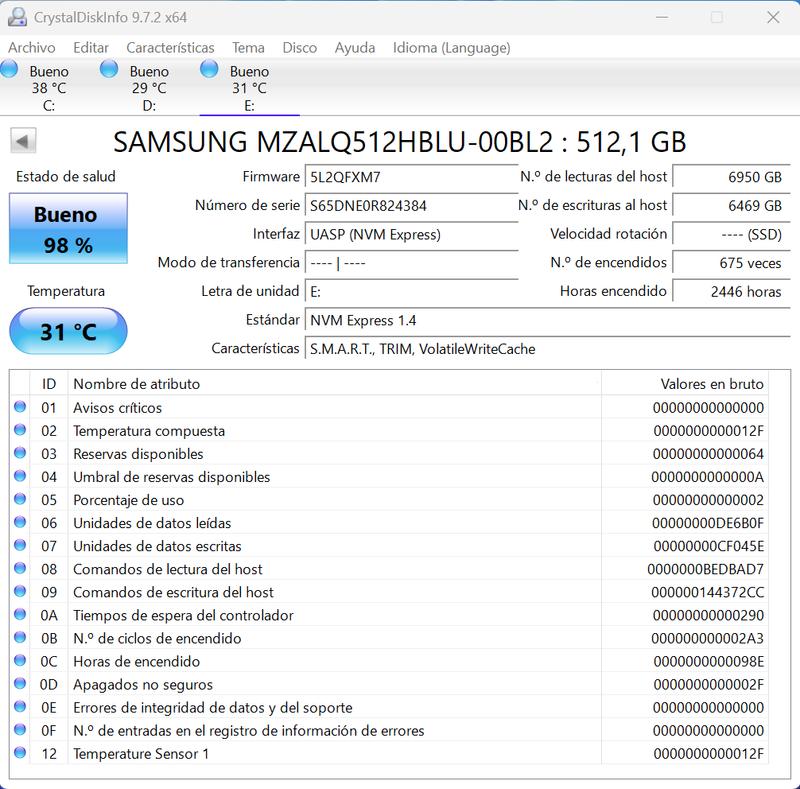Screen dimensions: 800x789
Task: Click status dot of Unidades de datos leídas
Action: (x=20, y=522)
